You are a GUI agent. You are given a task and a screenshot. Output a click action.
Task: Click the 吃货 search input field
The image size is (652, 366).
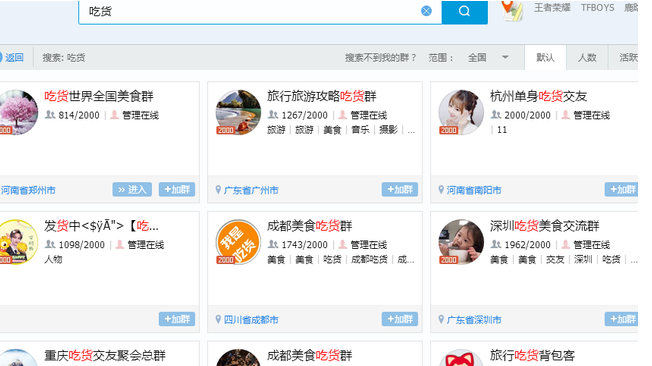[x=249, y=12]
